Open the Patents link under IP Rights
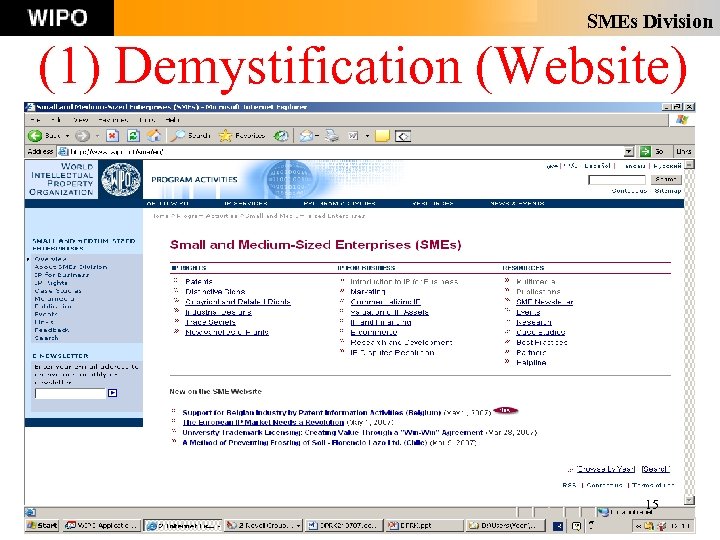The width and height of the screenshot is (720, 540). 199,281
